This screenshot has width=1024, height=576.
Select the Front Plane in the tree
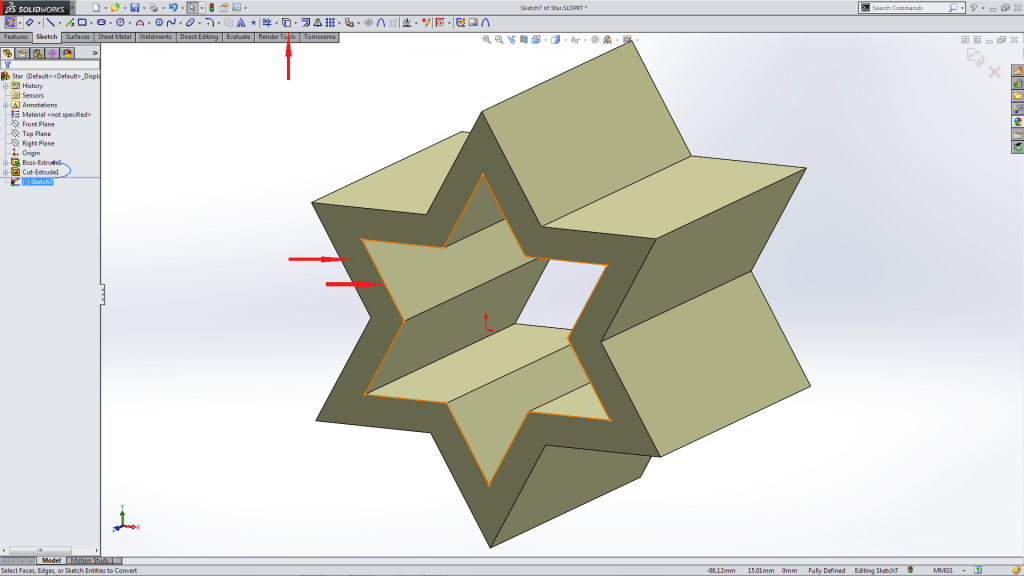click(x=37, y=124)
